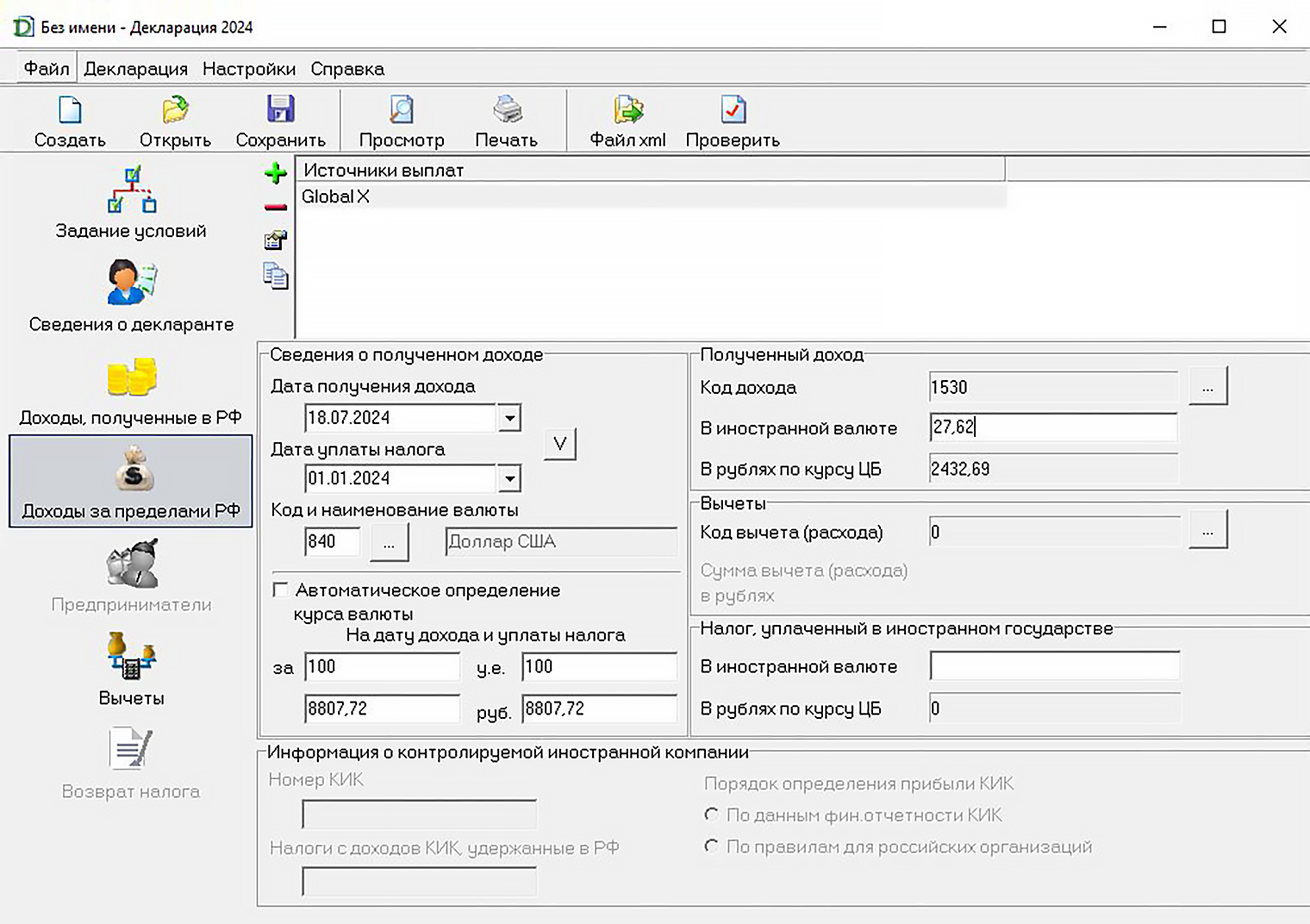Open the Настройки menu

(x=249, y=69)
